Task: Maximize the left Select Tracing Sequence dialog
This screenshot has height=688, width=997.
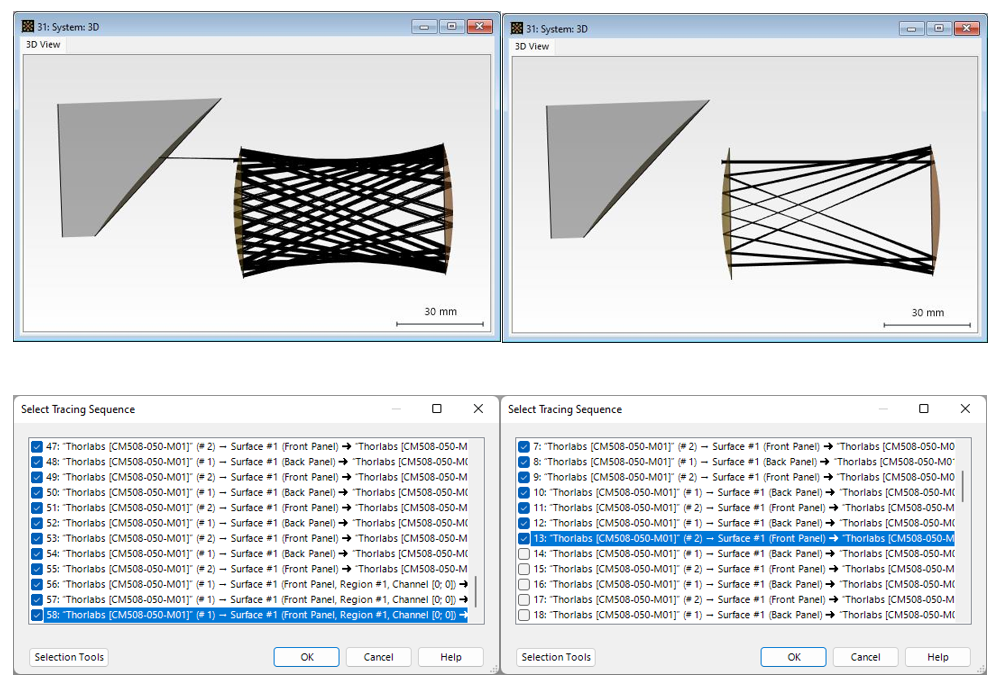Action: (x=437, y=409)
